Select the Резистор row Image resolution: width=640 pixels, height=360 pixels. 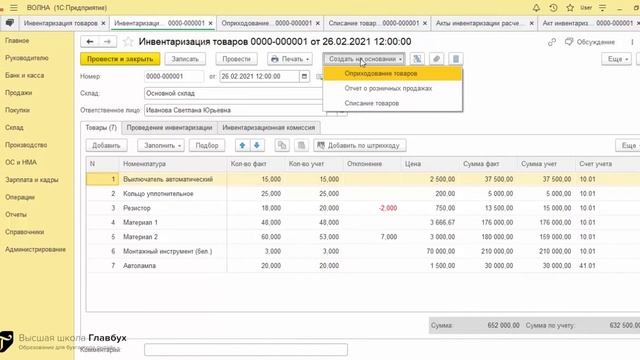tap(363, 208)
